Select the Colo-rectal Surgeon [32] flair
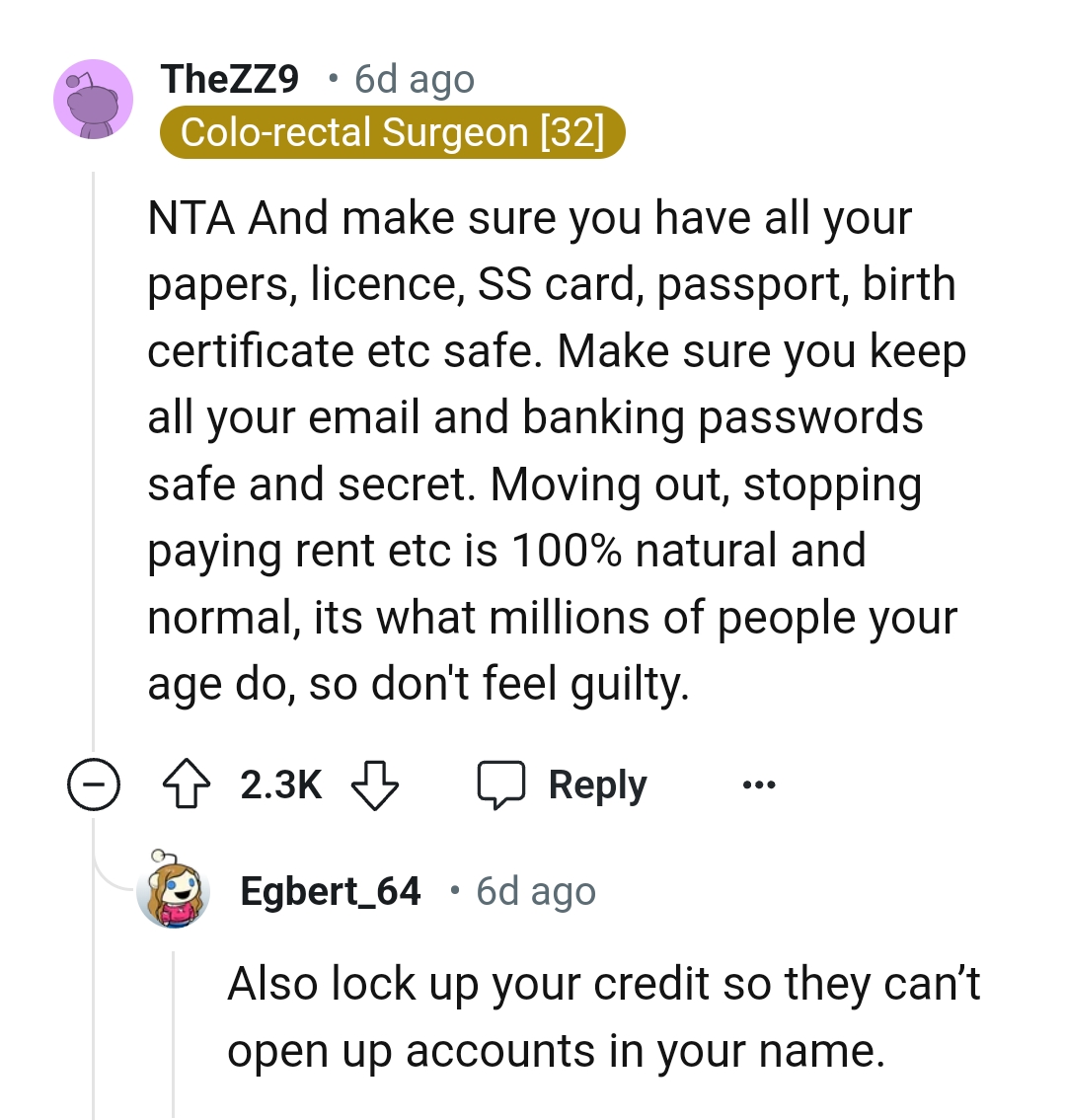The image size is (1065, 1120). pos(393,131)
